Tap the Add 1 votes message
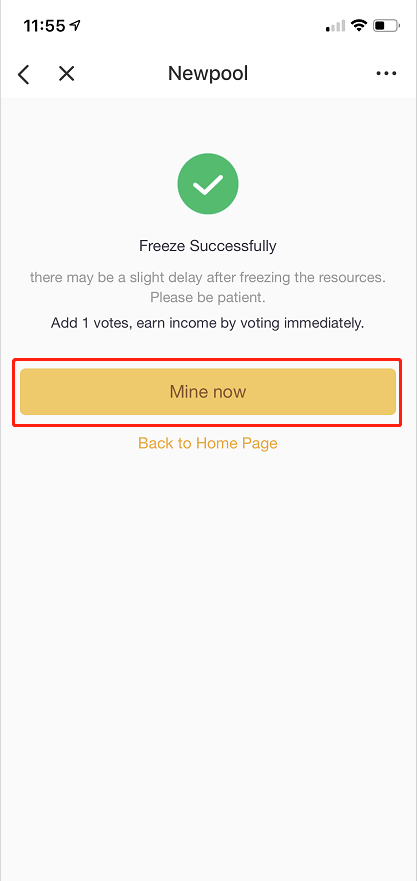The image size is (417, 881). click(208, 323)
